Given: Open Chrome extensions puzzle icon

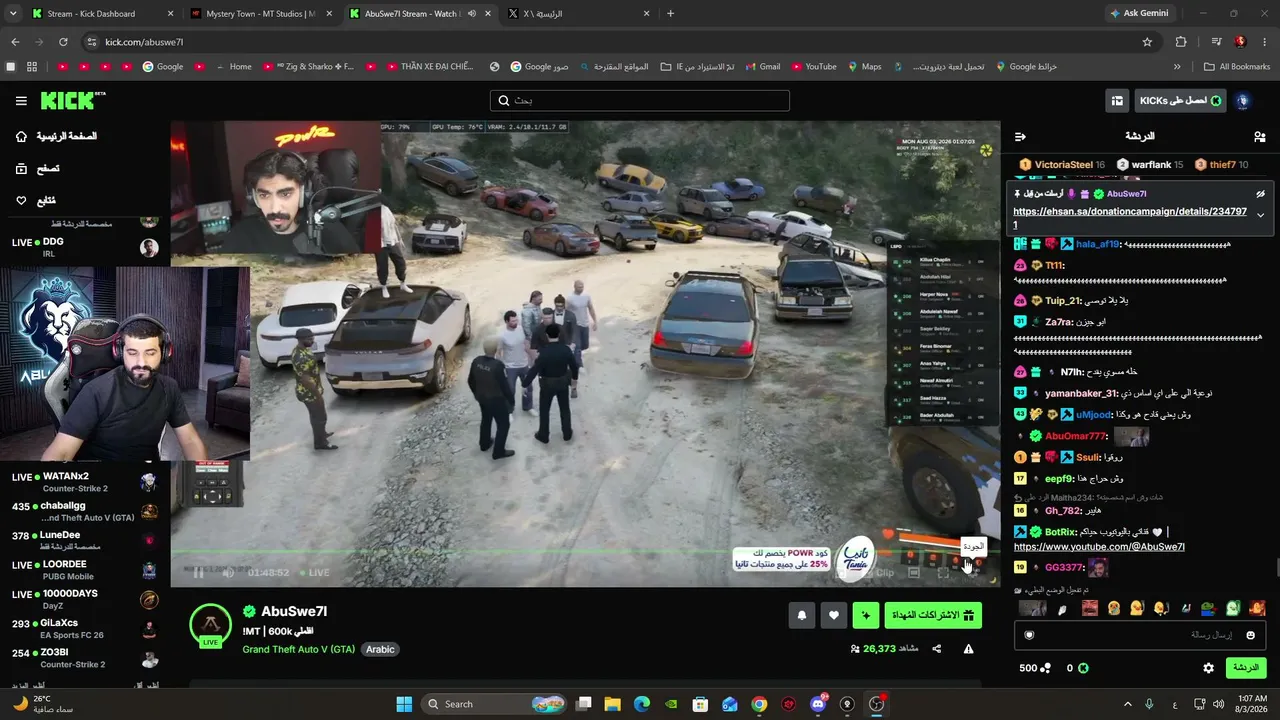Looking at the screenshot, I should tap(1181, 42).
